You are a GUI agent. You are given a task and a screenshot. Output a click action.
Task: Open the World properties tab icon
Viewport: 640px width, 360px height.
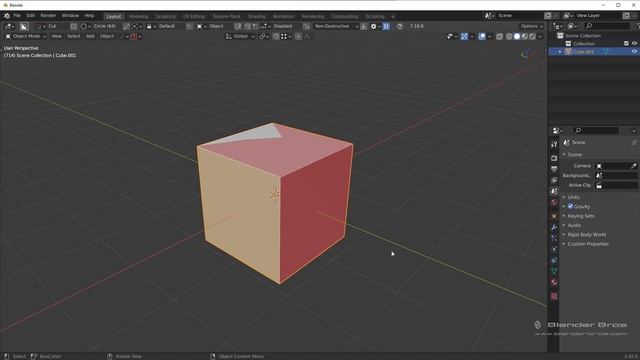[x=554, y=202]
